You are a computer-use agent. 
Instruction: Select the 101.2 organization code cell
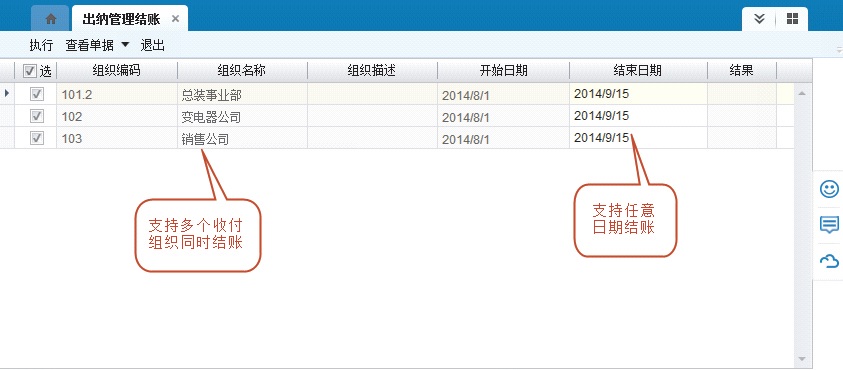(x=117, y=95)
